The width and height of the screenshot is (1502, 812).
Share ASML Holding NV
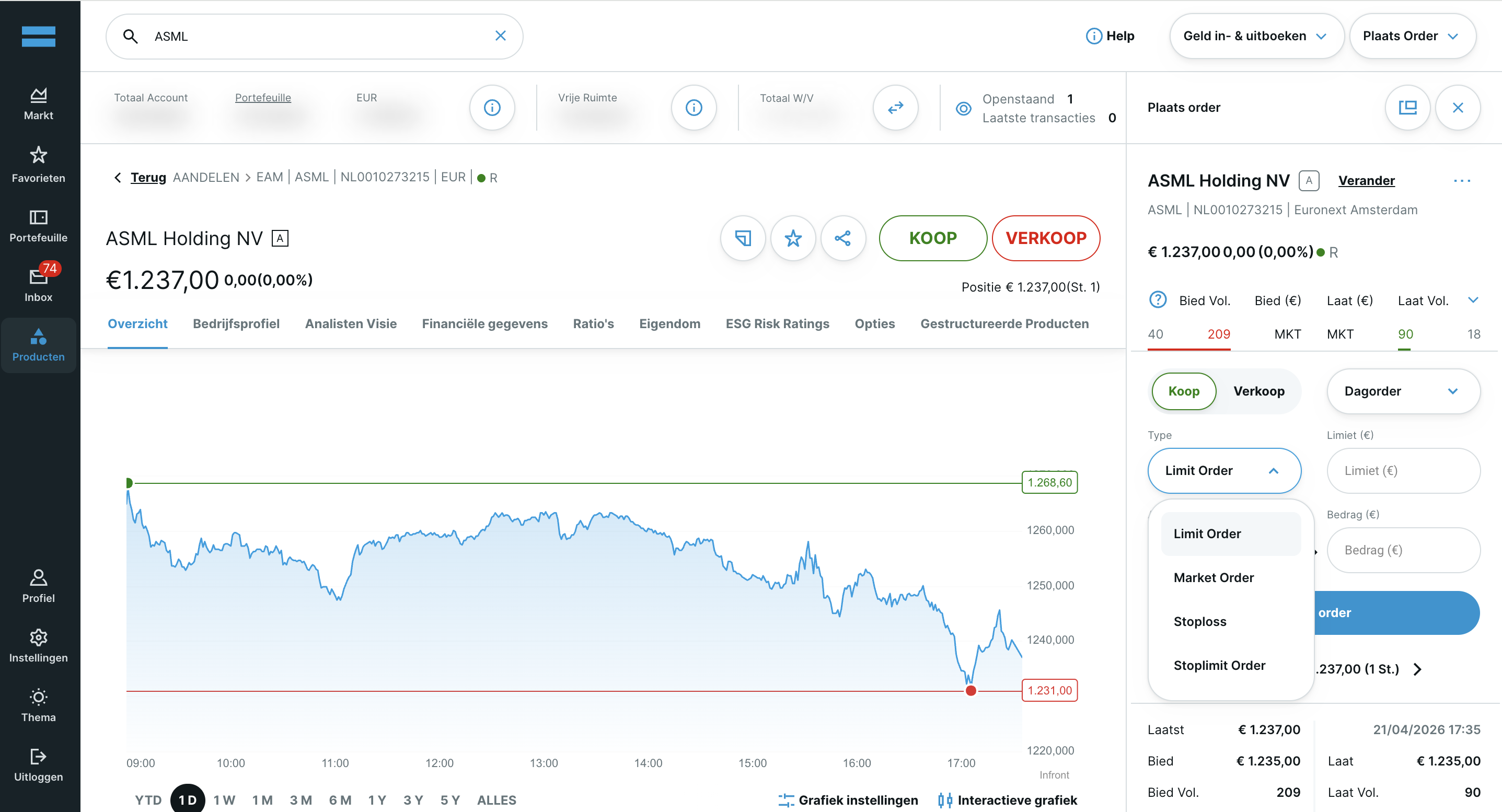click(843, 238)
